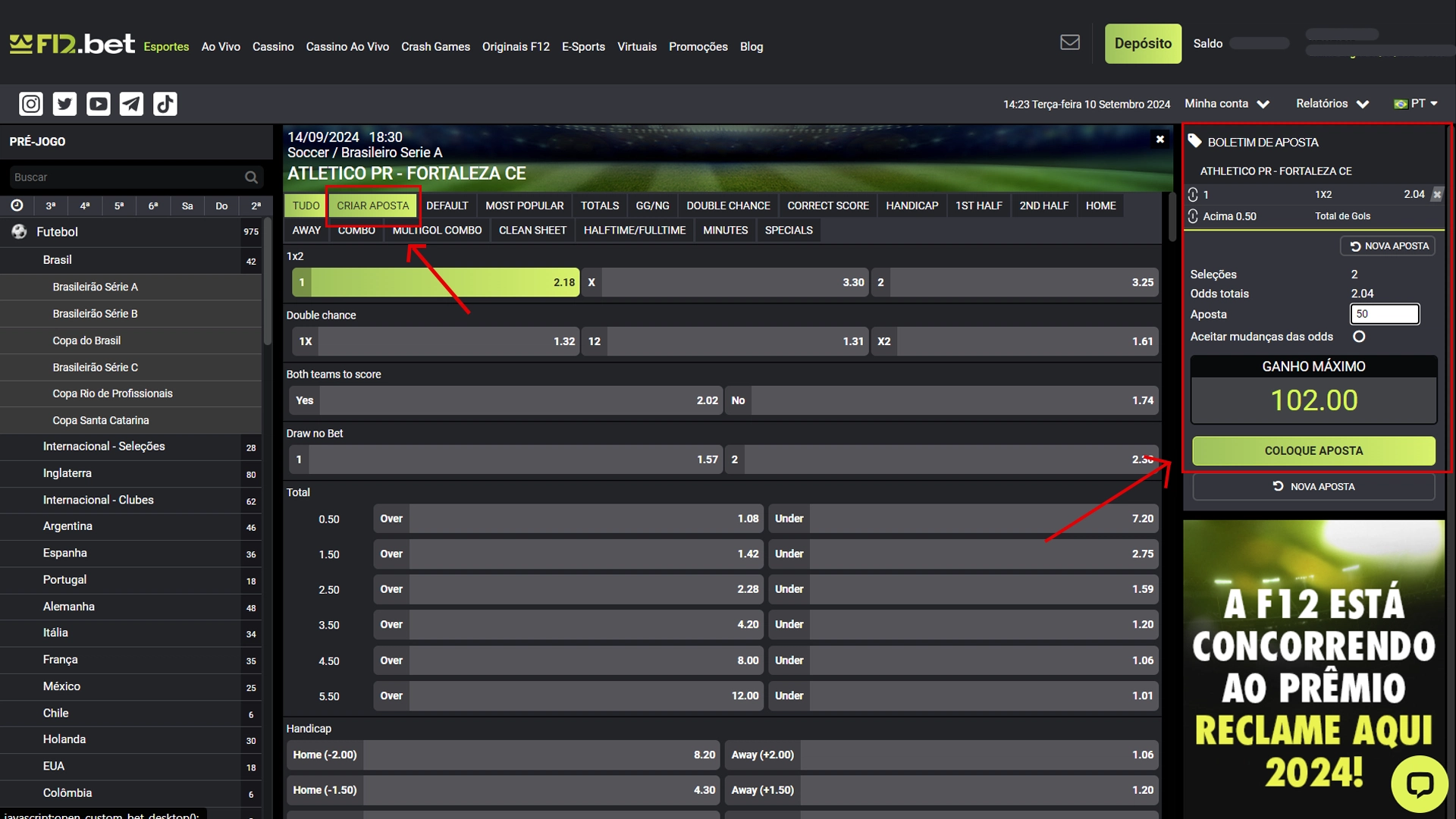
Task: Open messages envelope icon in header
Action: 1069,42
